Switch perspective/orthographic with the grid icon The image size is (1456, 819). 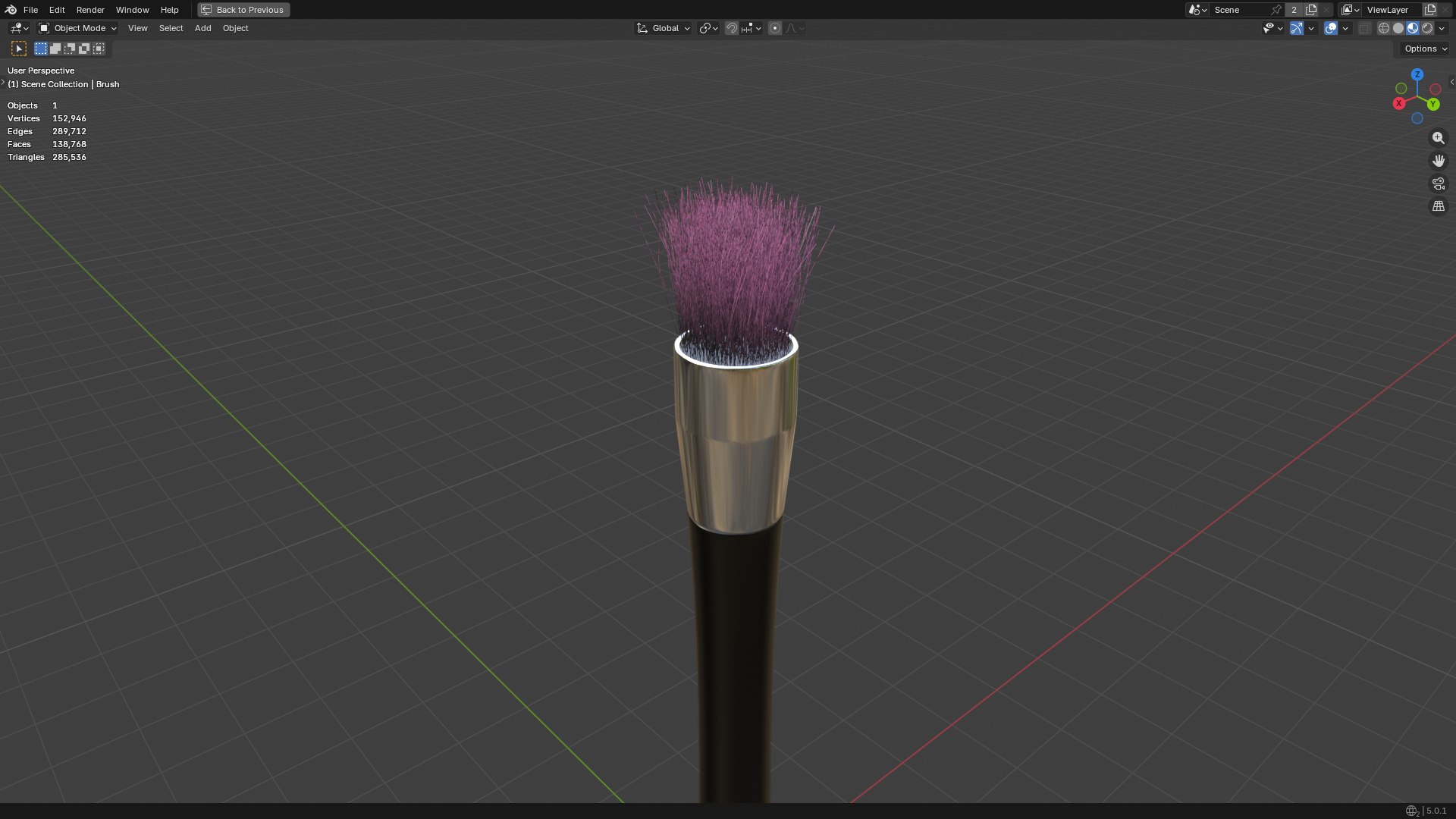[x=1438, y=206]
